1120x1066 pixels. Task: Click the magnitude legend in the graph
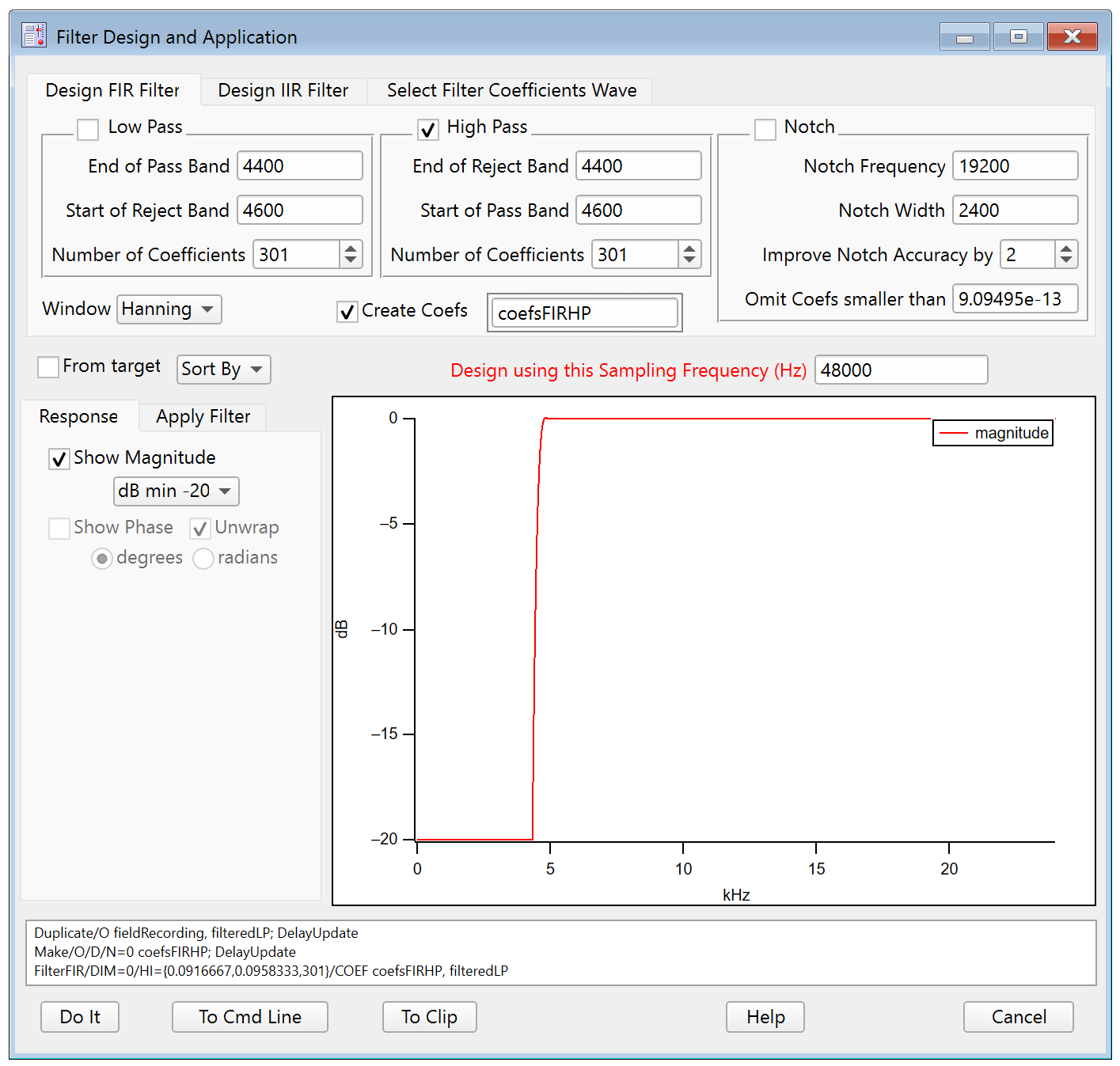[x=993, y=433]
